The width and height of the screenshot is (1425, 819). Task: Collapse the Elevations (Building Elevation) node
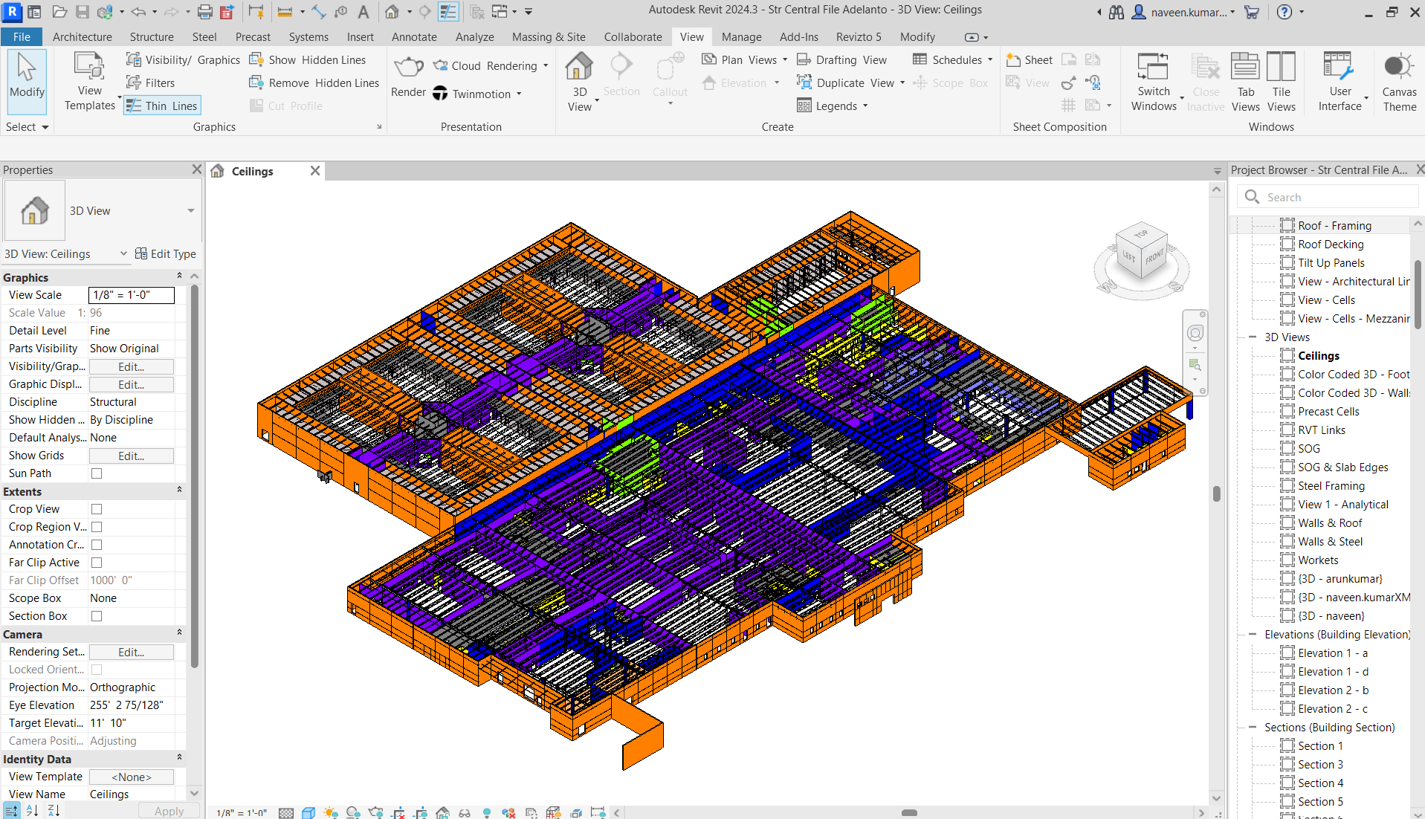[x=1252, y=634]
